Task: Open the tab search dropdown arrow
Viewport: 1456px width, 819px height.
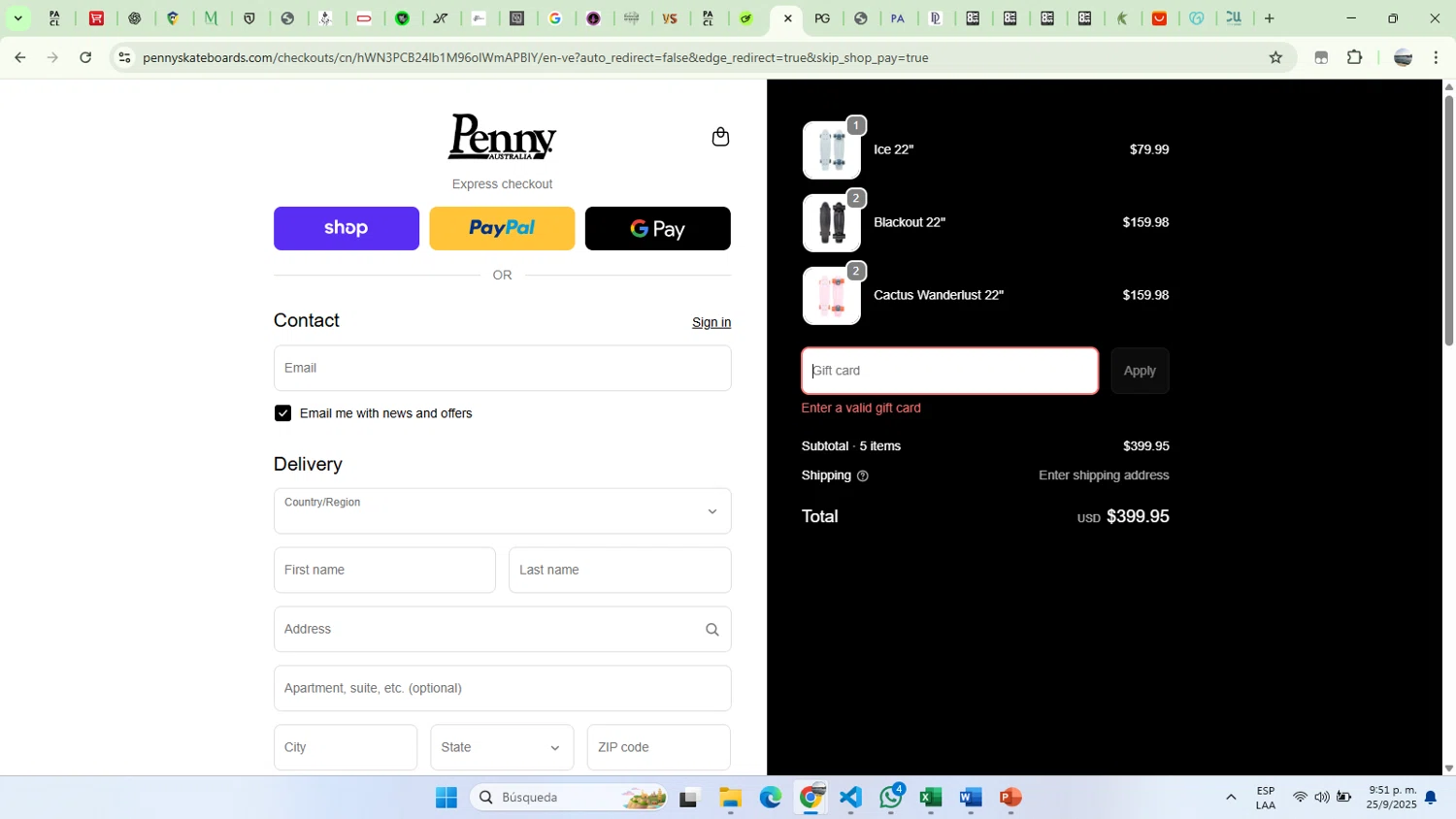Action: tap(17, 18)
